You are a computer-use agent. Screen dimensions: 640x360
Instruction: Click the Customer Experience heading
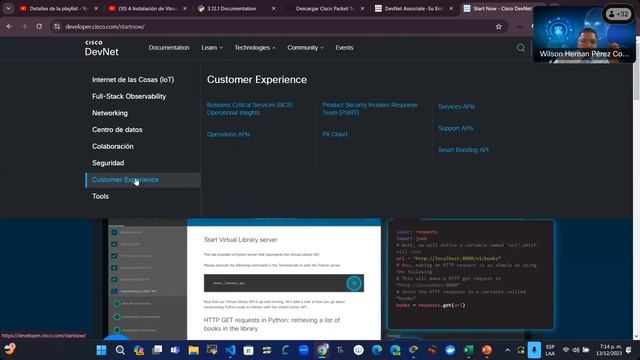click(x=257, y=80)
